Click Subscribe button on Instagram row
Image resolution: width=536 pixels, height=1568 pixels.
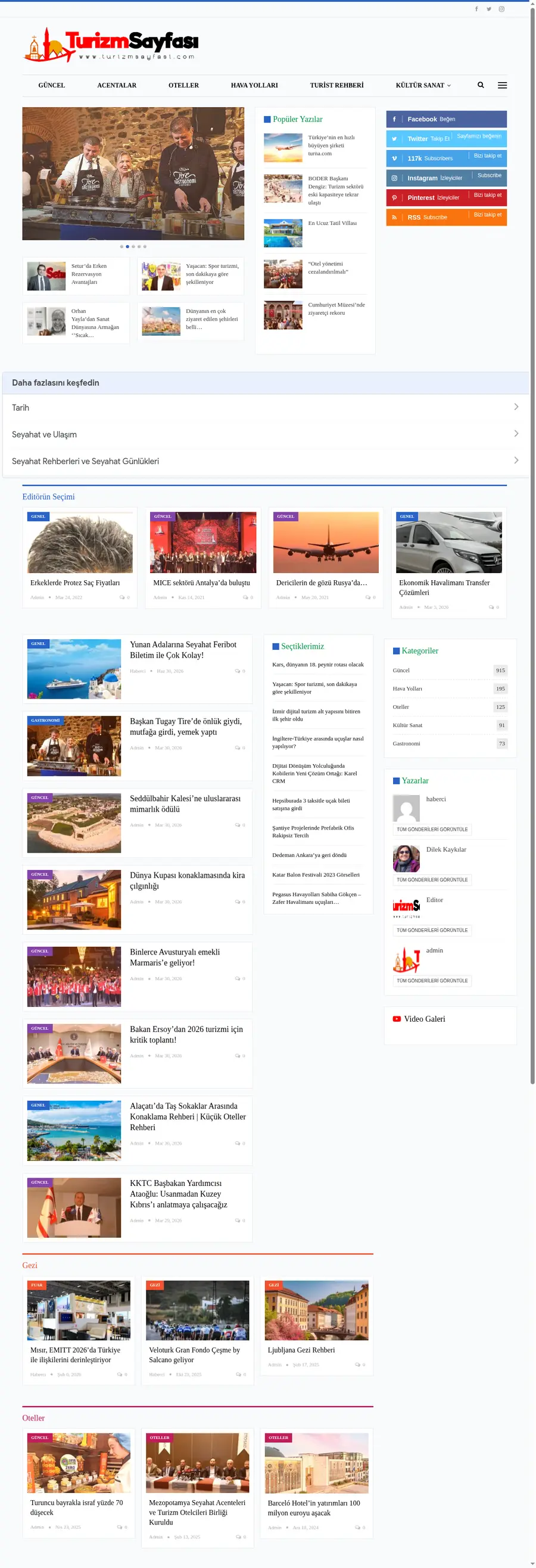tap(489, 176)
